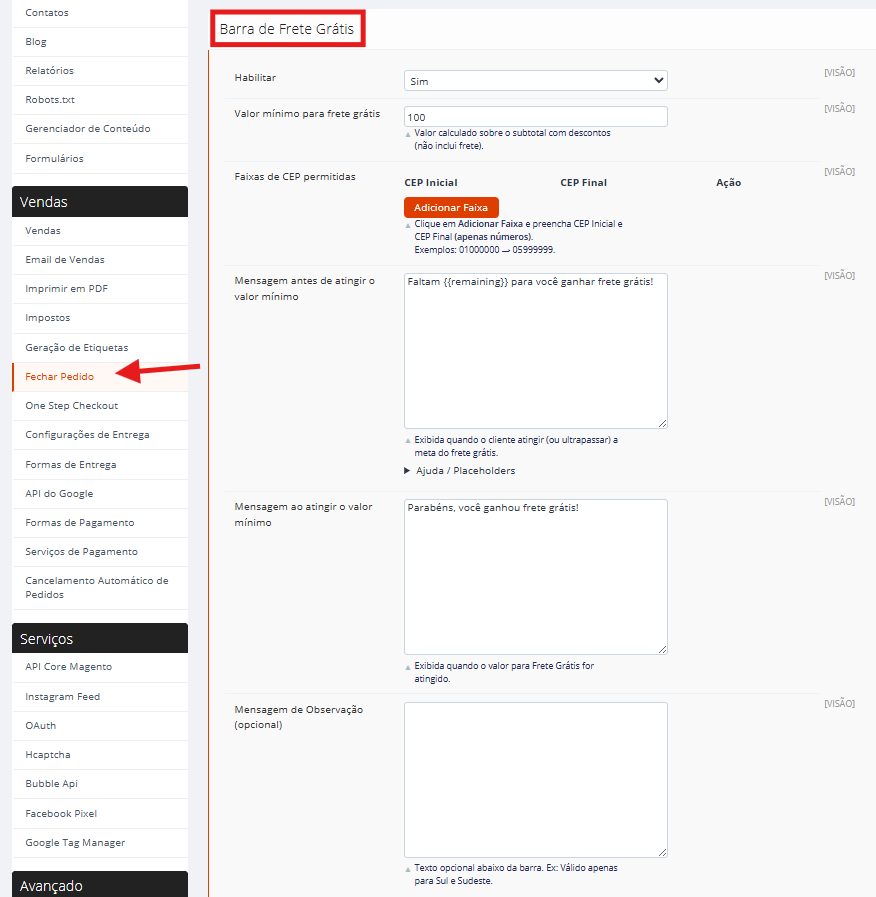Open Facebook Pixel configuration

[62, 814]
